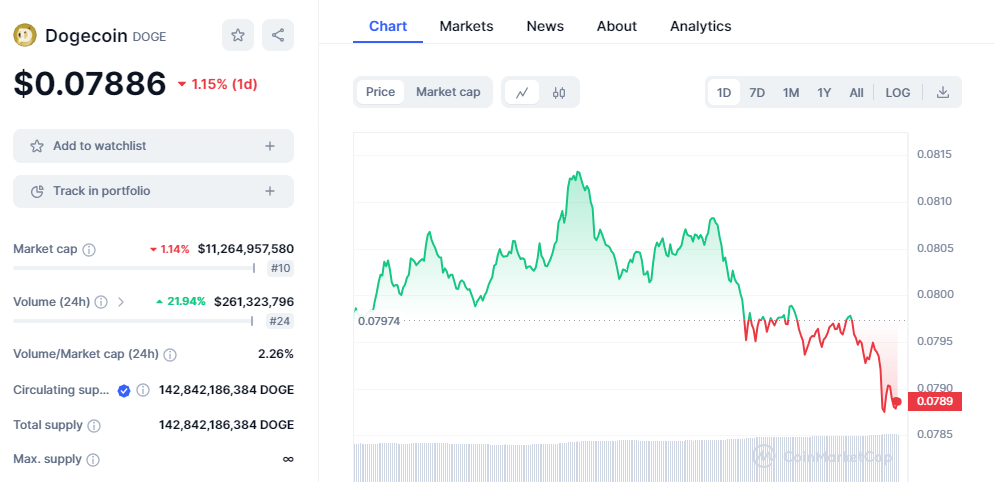
Task: Click the plus icon on Add to watchlist
Action: 270,146
